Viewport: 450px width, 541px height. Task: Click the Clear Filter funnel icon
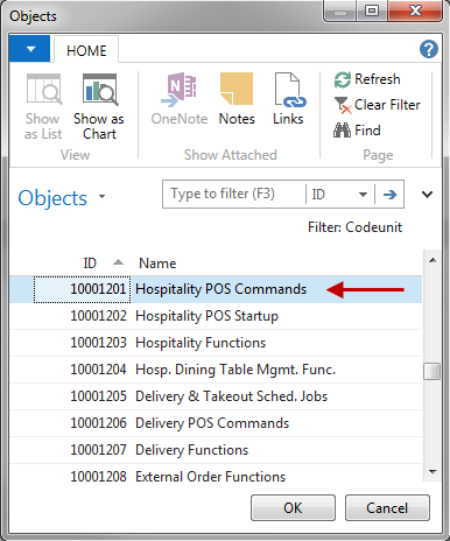342,105
